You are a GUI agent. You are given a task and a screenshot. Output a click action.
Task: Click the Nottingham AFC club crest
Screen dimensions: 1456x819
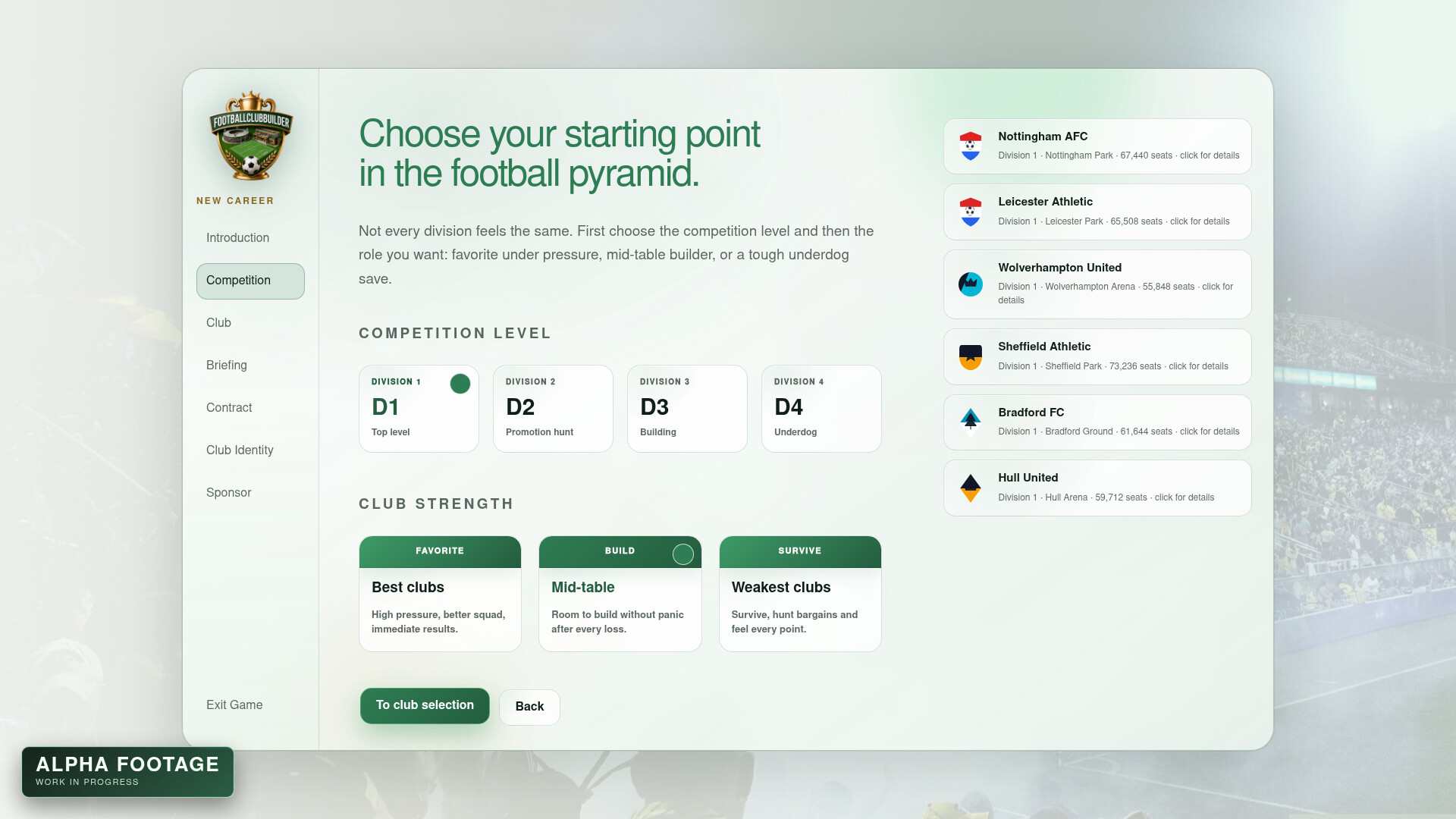(970, 146)
